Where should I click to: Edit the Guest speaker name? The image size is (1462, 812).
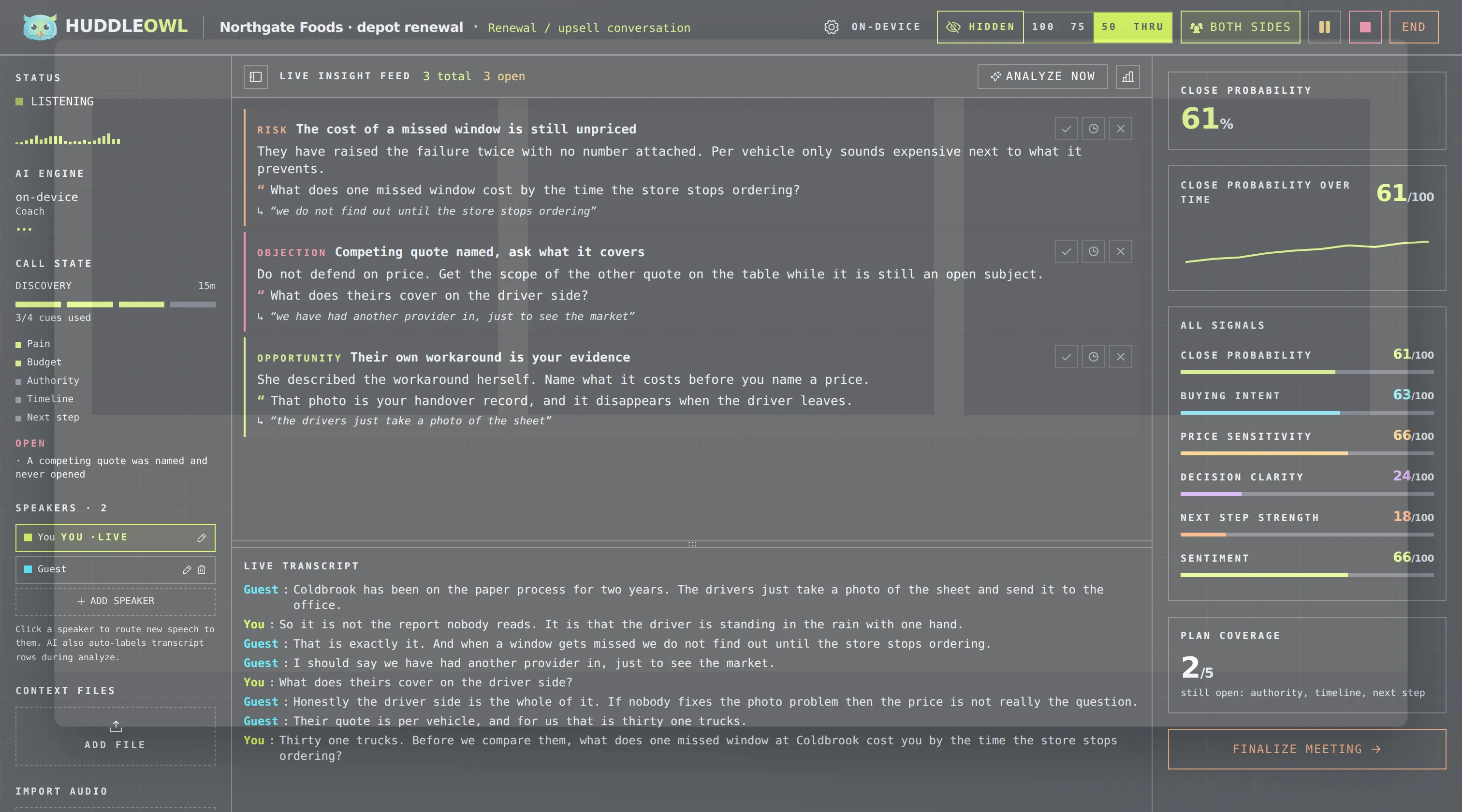[187, 569]
